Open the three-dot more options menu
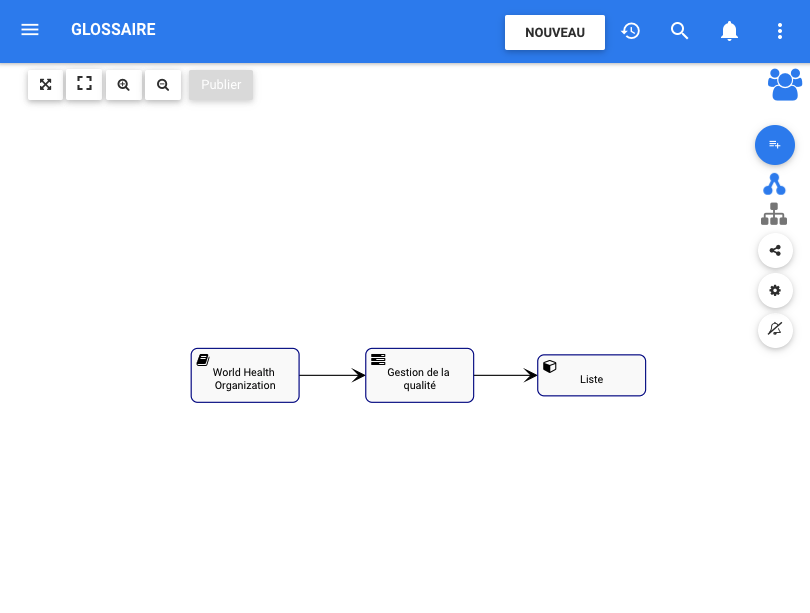The width and height of the screenshot is (810, 613). point(780,31)
